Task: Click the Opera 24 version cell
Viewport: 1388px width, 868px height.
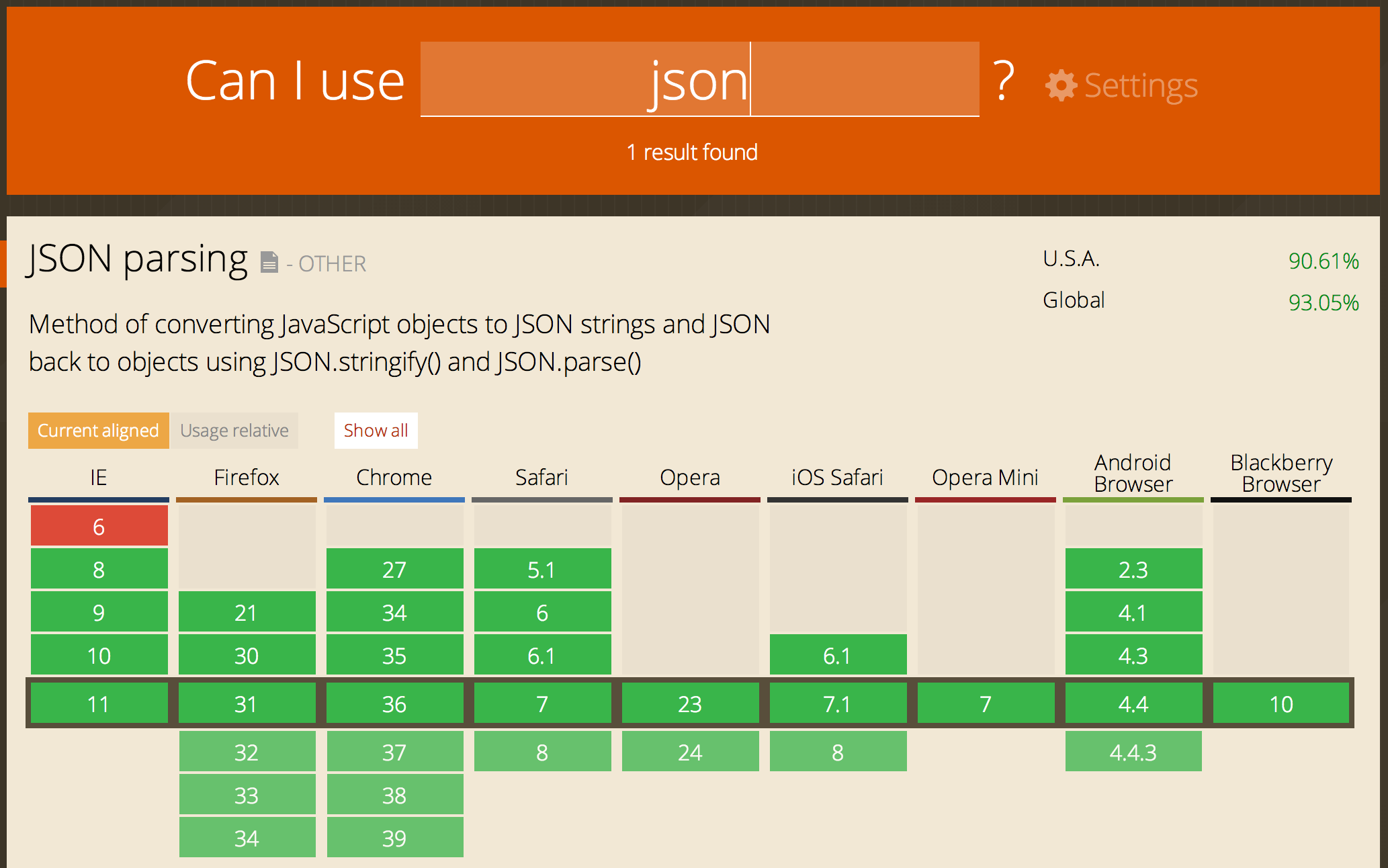Action: (x=690, y=752)
